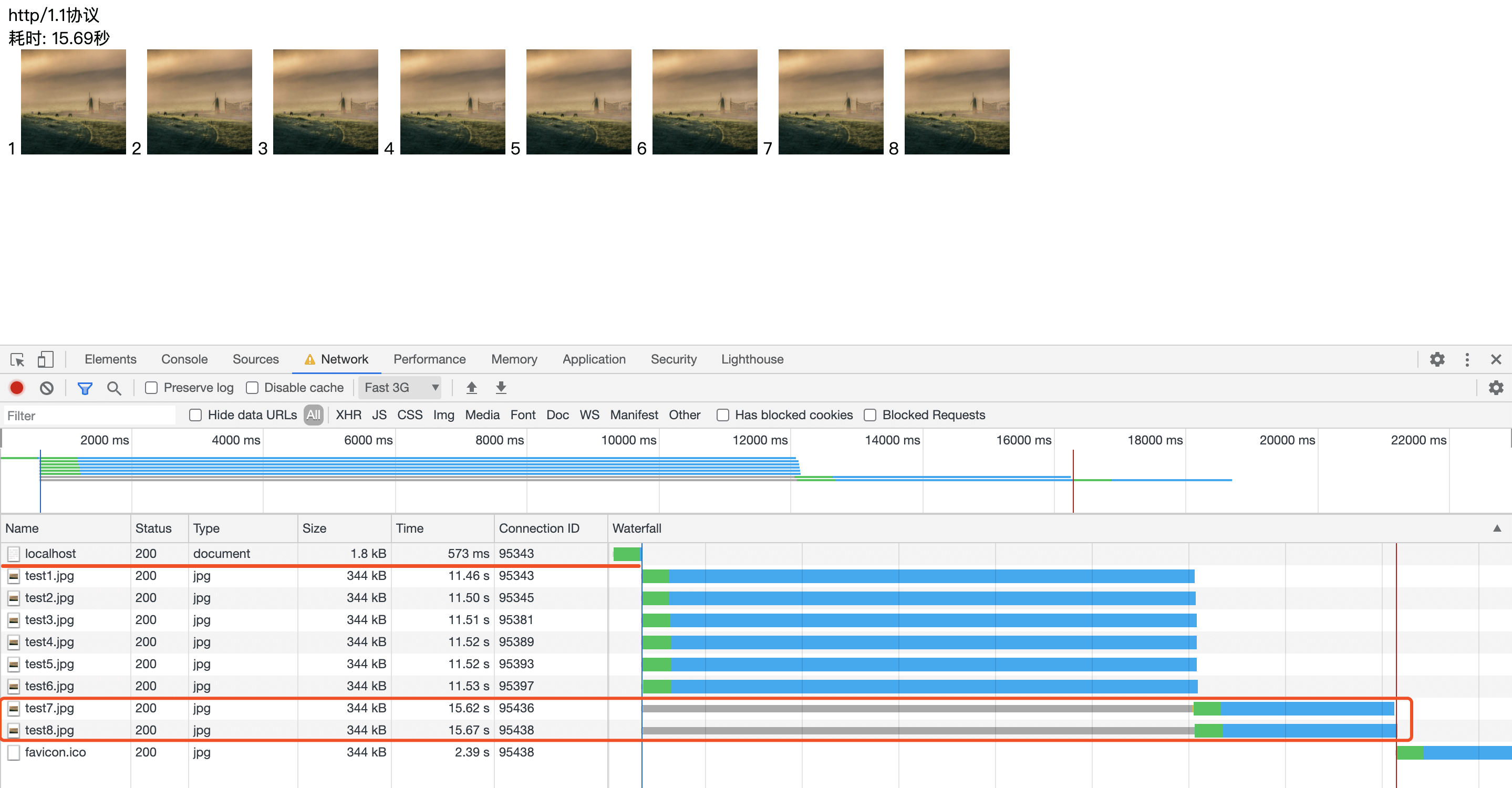The width and height of the screenshot is (1512, 788).
Task: Filter requests by Font
Action: 522,415
